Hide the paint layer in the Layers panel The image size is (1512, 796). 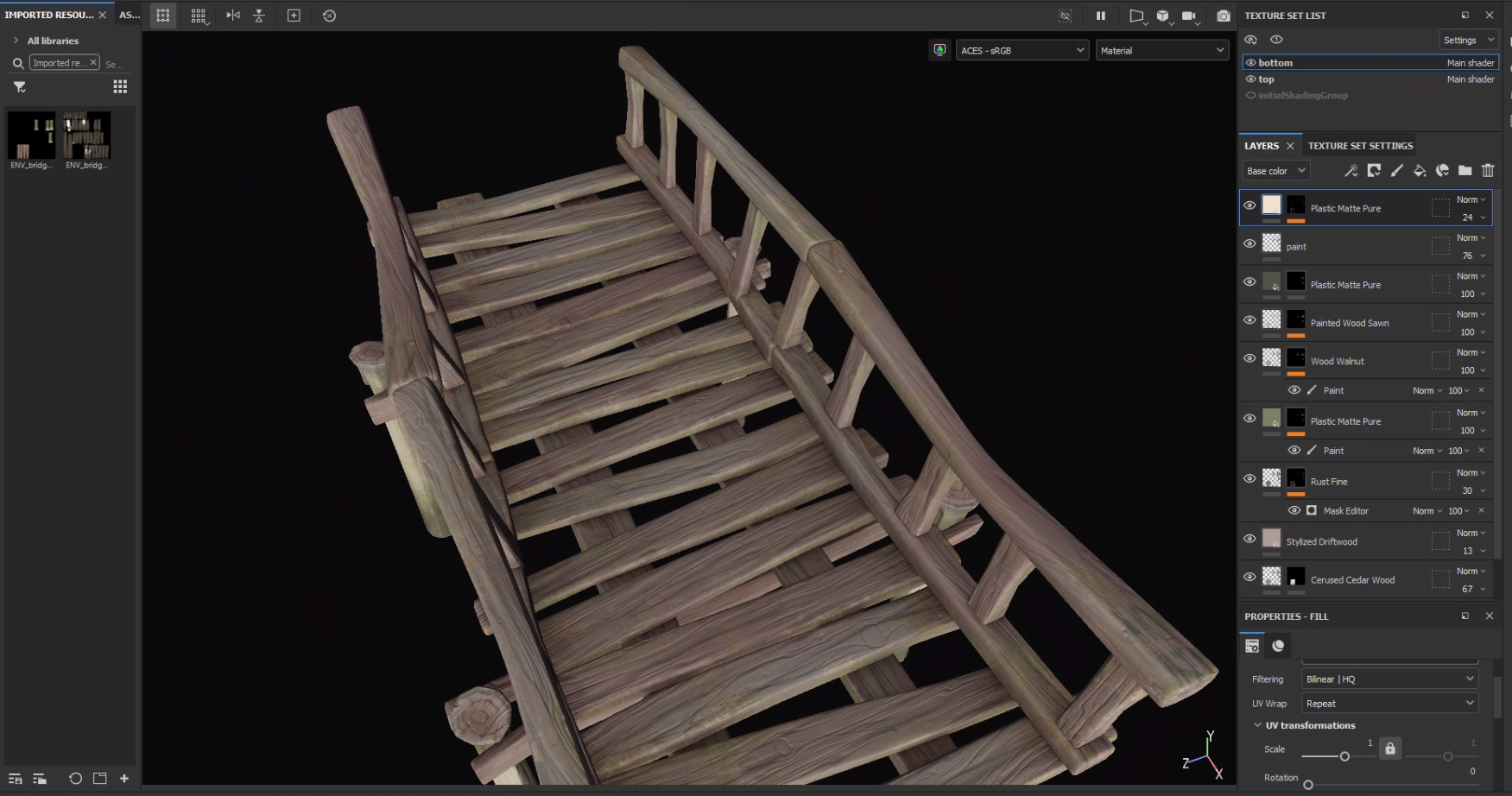pyautogui.click(x=1249, y=243)
